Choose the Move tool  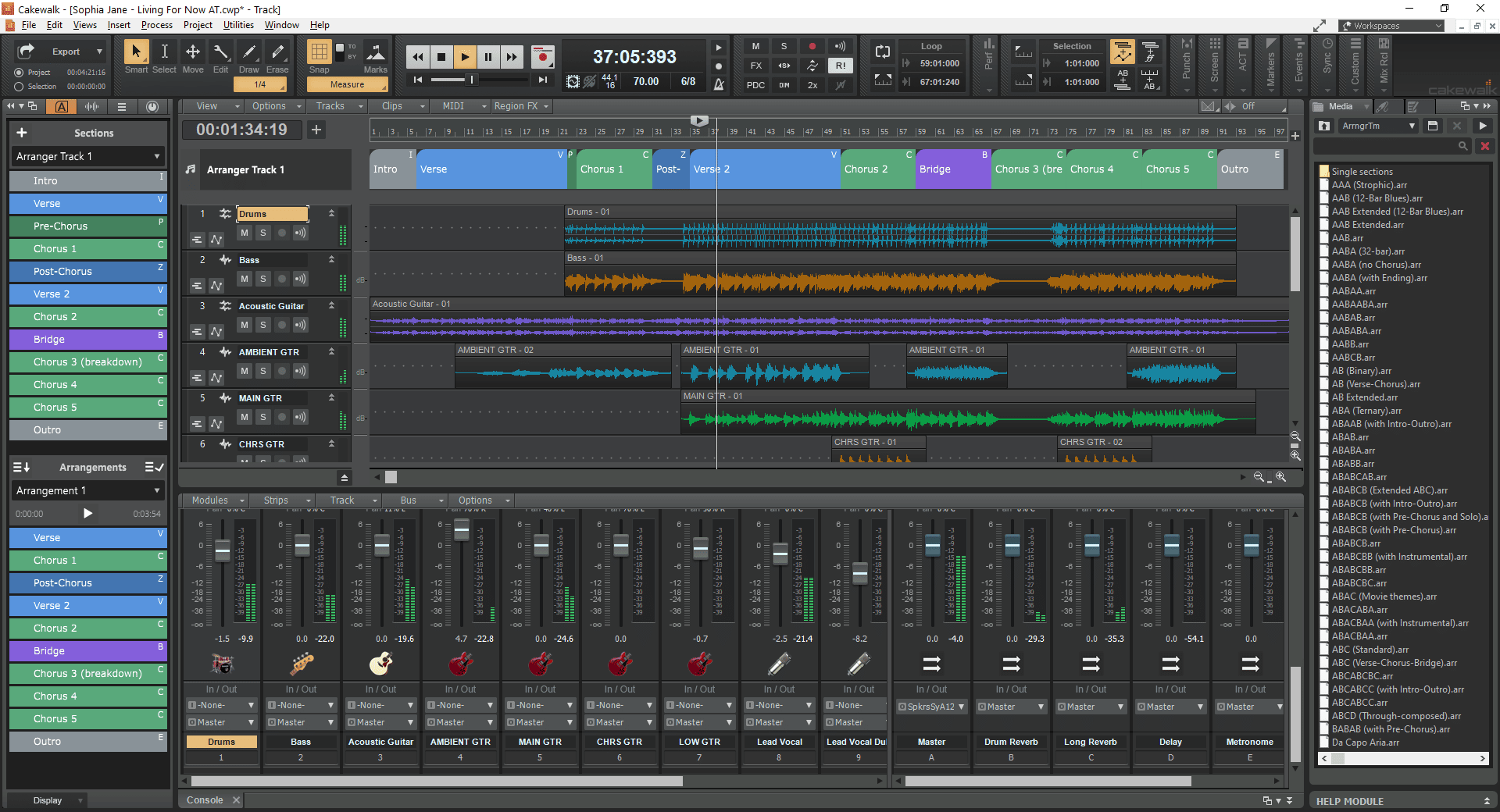coord(192,52)
